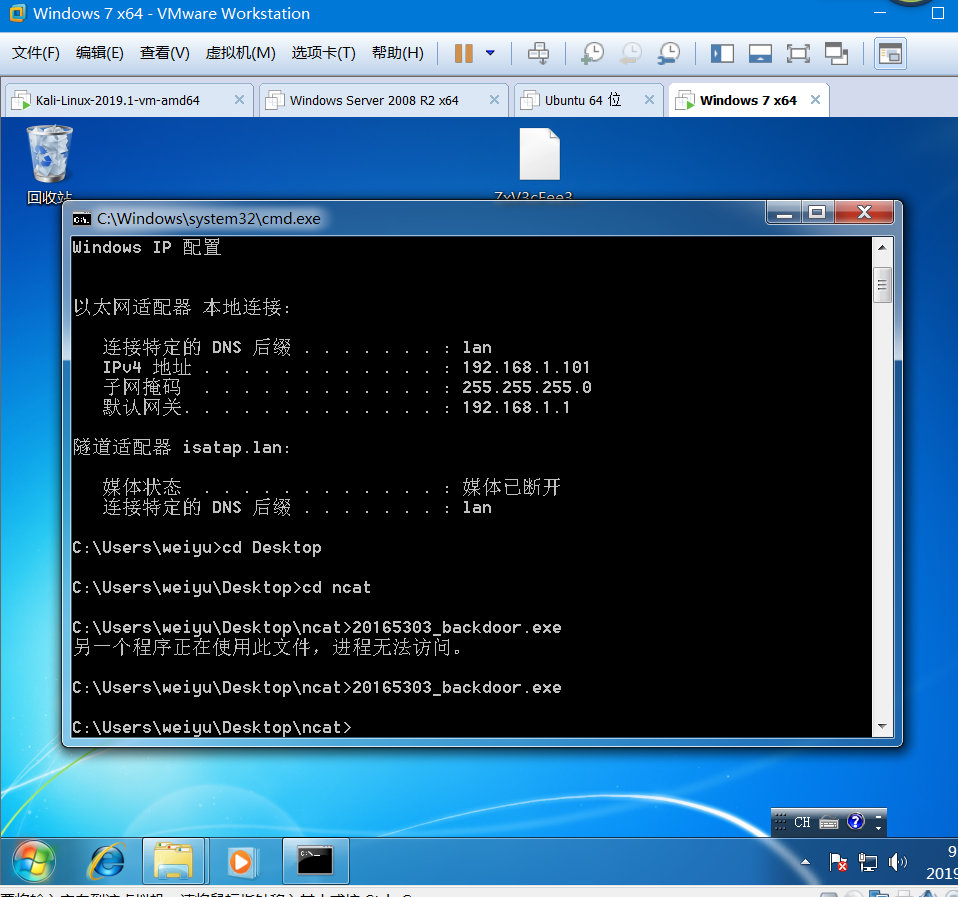Screen dimensions: 958x897
Task: Click the network tray icon
Action: 868,862
